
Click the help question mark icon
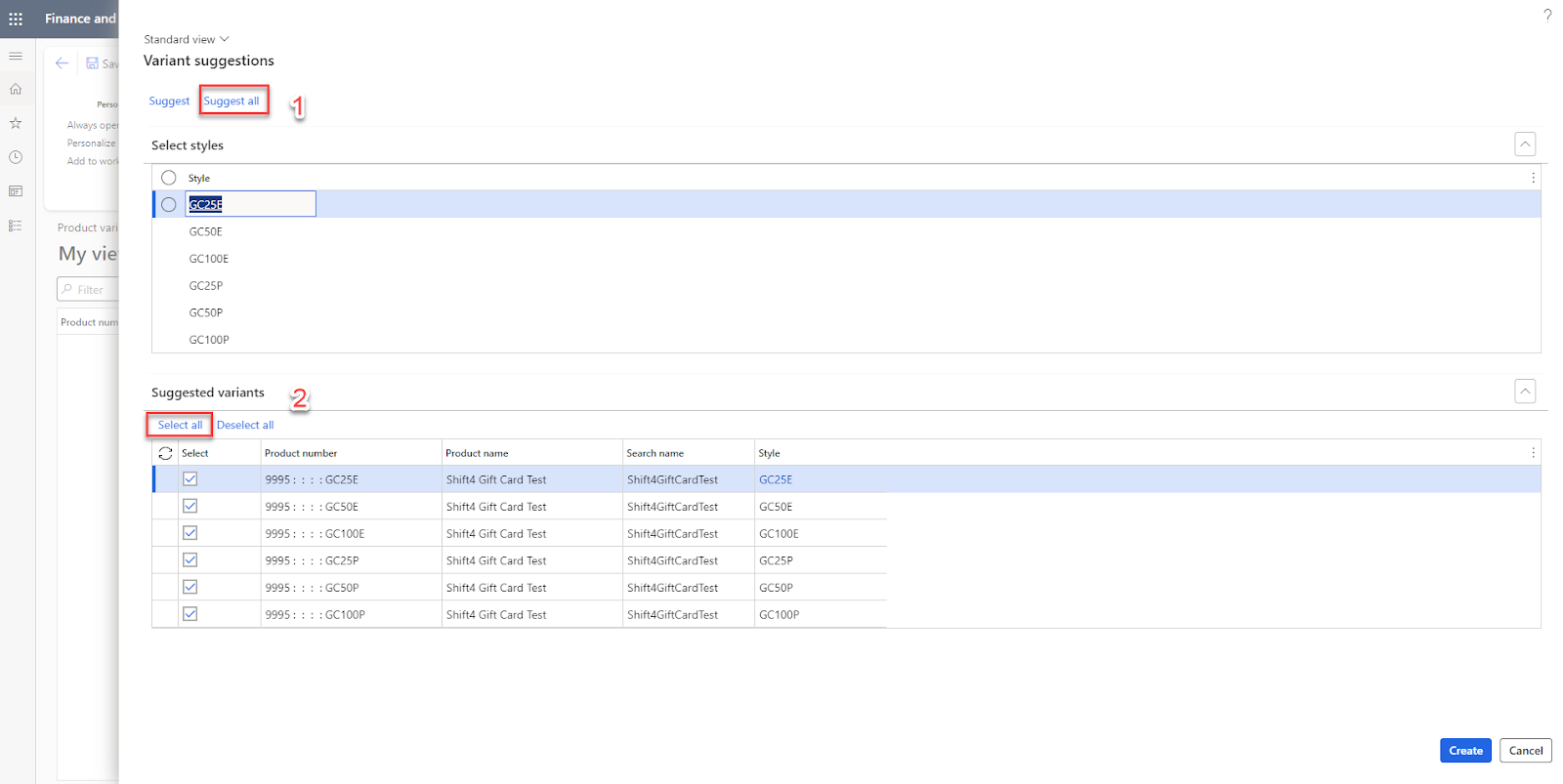1547,15
